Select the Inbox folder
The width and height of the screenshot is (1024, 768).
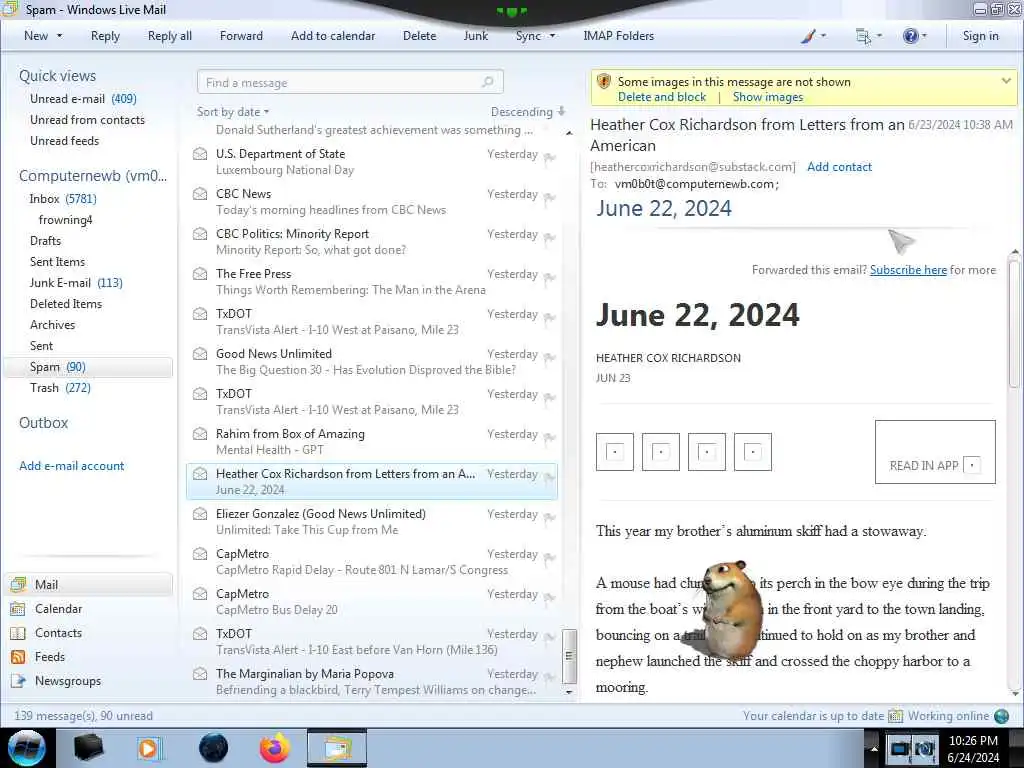[63, 199]
